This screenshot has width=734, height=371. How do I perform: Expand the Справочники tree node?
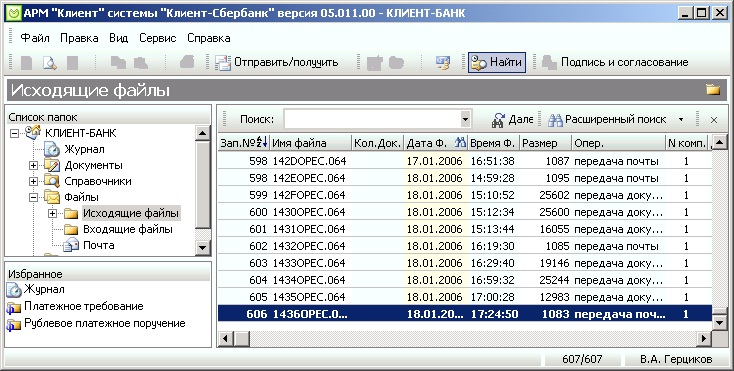pyautogui.click(x=33, y=181)
